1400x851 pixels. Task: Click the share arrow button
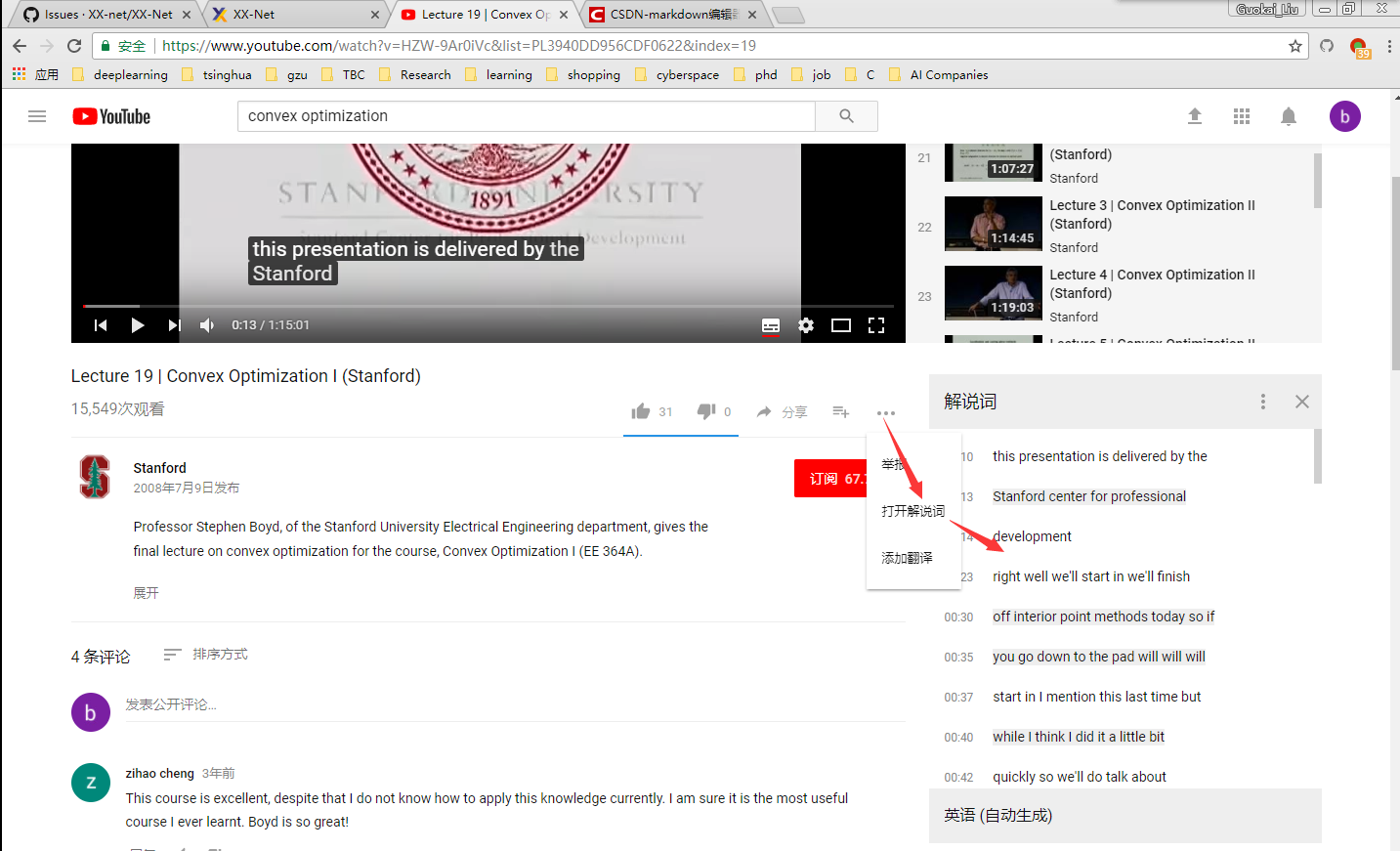(782, 412)
